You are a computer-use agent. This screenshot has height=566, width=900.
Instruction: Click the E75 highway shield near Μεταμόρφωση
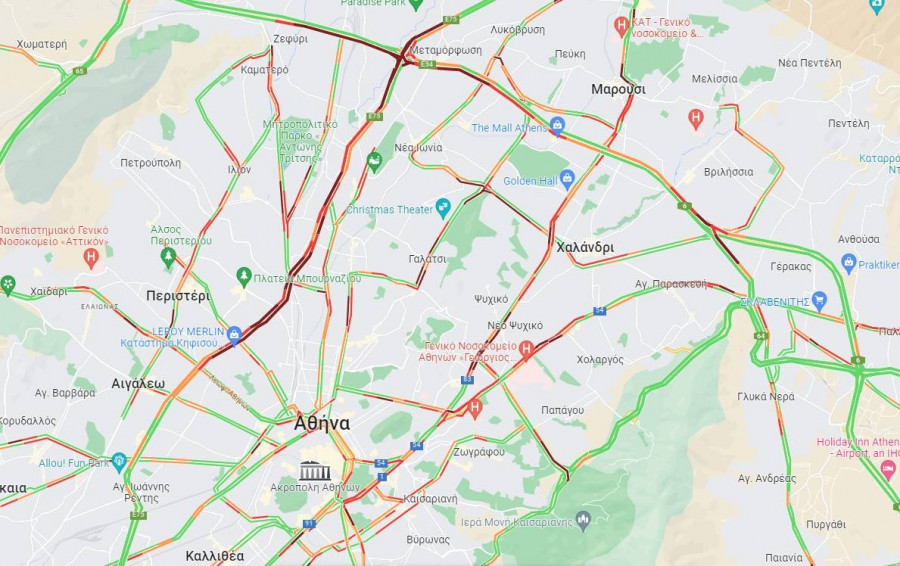pos(451,20)
